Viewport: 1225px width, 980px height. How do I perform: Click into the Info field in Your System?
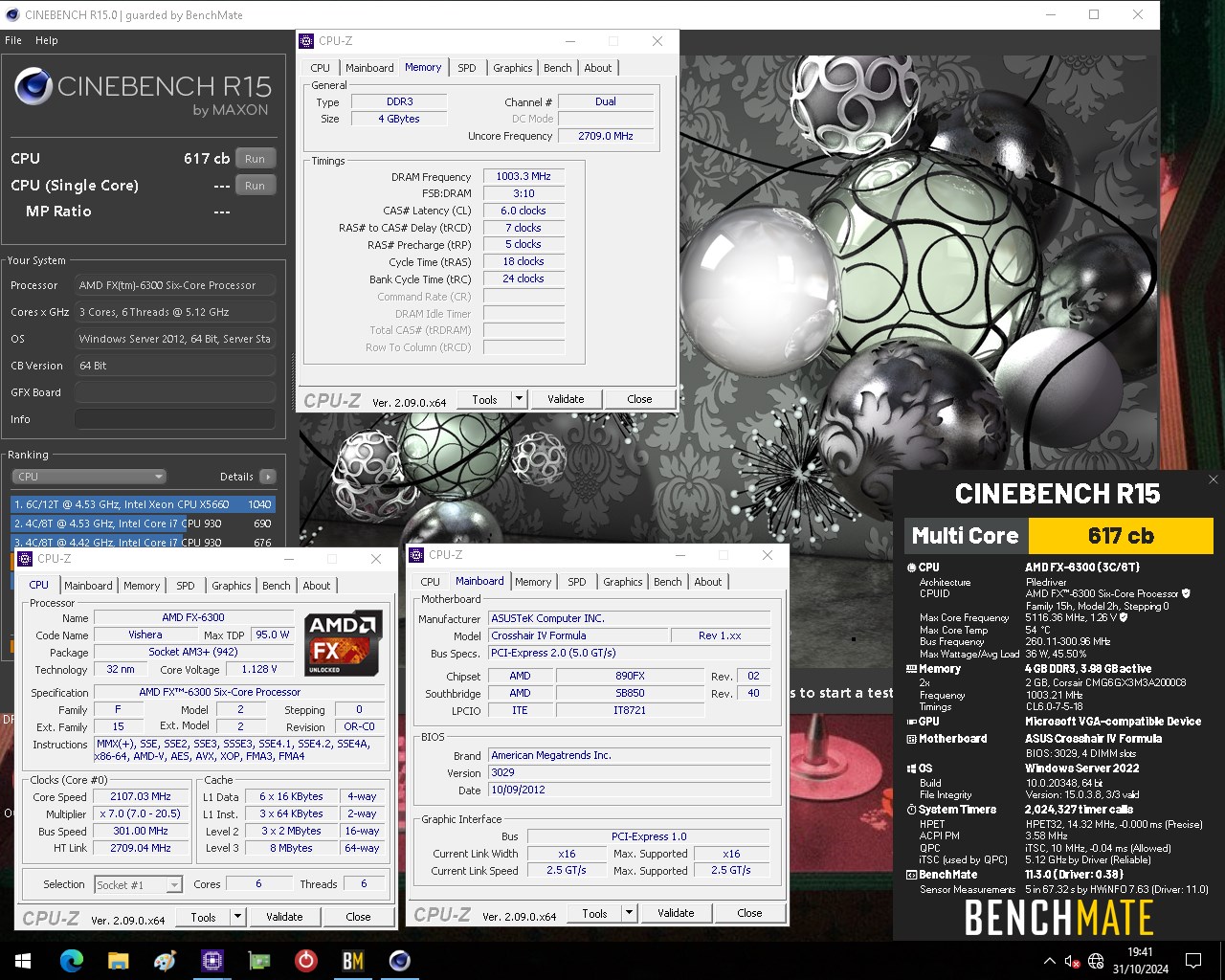(x=174, y=419)
